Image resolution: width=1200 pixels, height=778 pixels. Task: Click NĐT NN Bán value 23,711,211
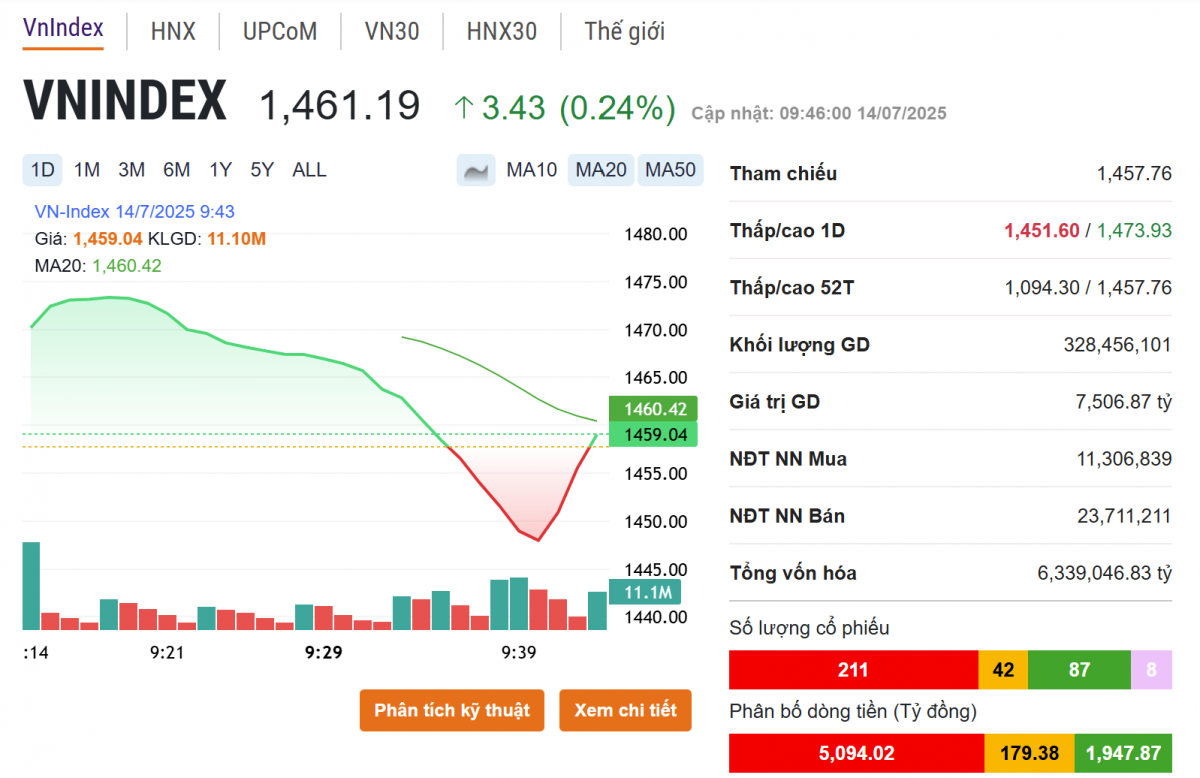(x=1122, y=516)
